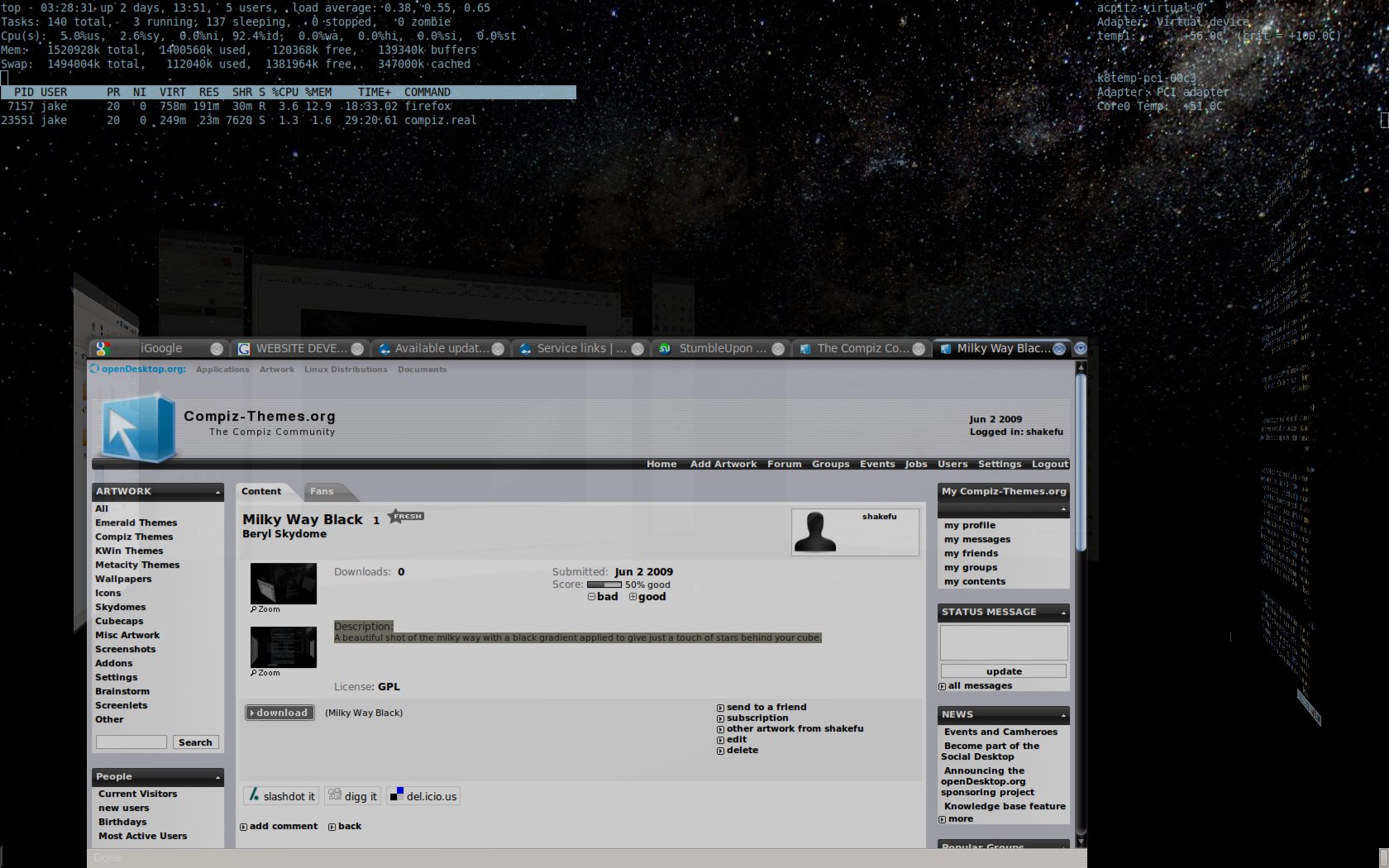Click Linux Distributions top link
Screen dimensions: 1389x868
pyautogui.click(x=346, y=370)
